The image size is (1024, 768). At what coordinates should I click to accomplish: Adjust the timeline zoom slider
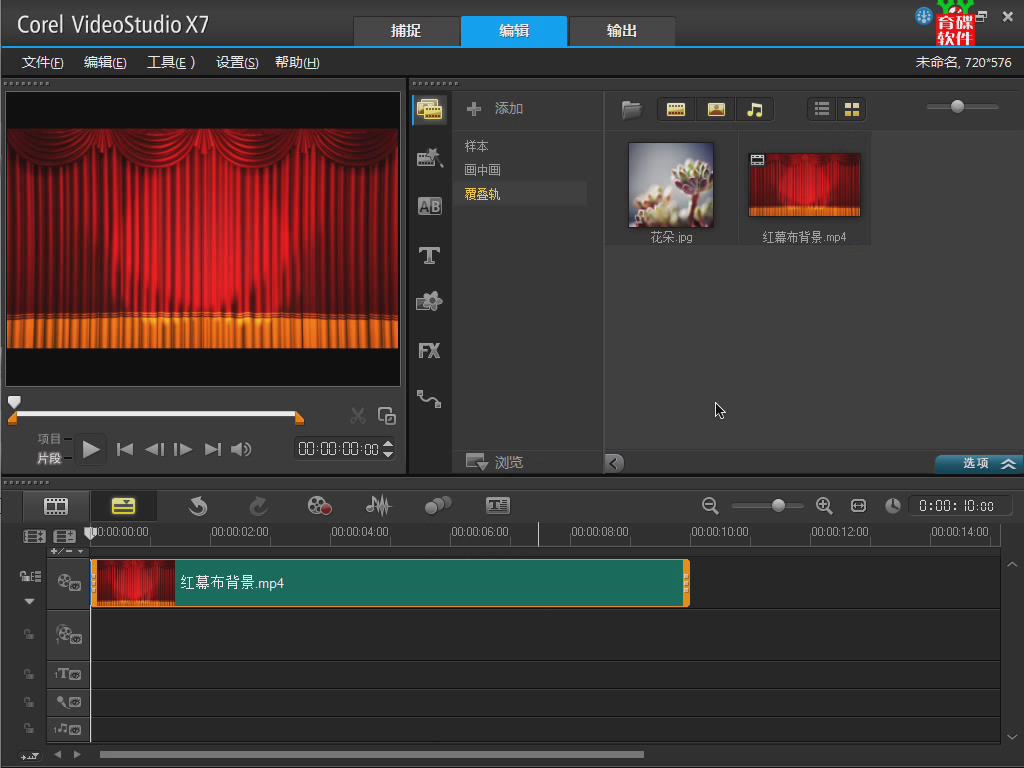(x=778, y=506)
